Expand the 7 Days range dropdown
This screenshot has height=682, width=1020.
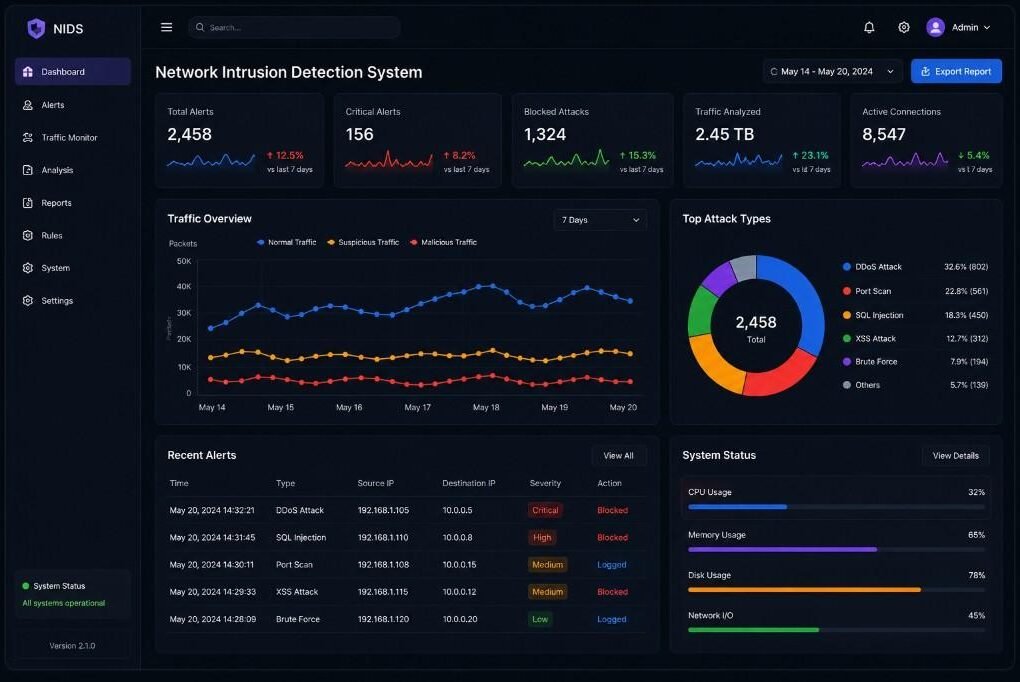(x=600, y=220)
